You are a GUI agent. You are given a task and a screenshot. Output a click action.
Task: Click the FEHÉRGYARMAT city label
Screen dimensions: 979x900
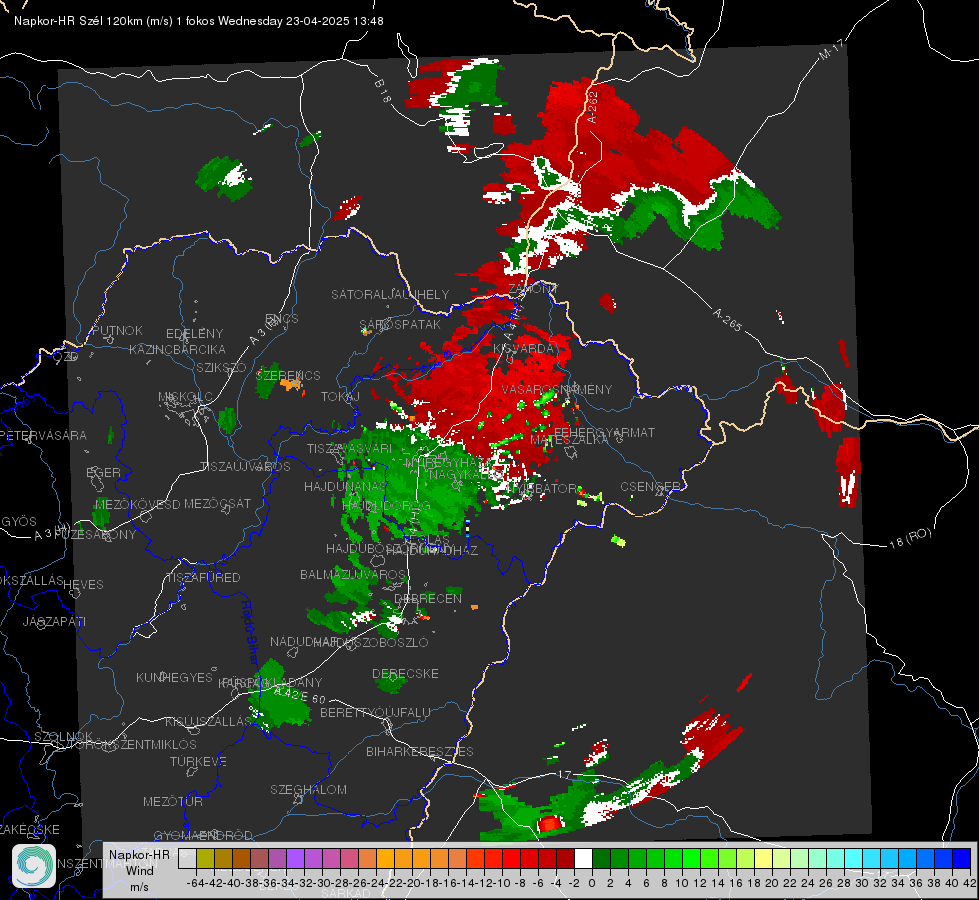(x=604, y=432)
